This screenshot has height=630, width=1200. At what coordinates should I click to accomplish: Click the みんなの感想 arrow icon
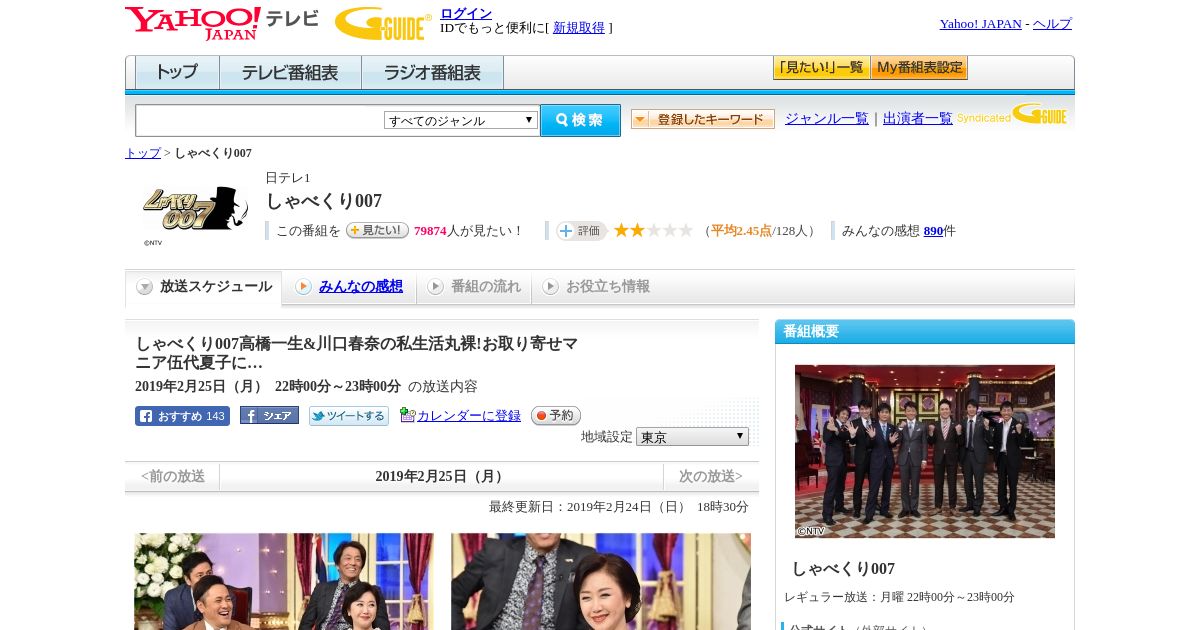pos(303,287)
